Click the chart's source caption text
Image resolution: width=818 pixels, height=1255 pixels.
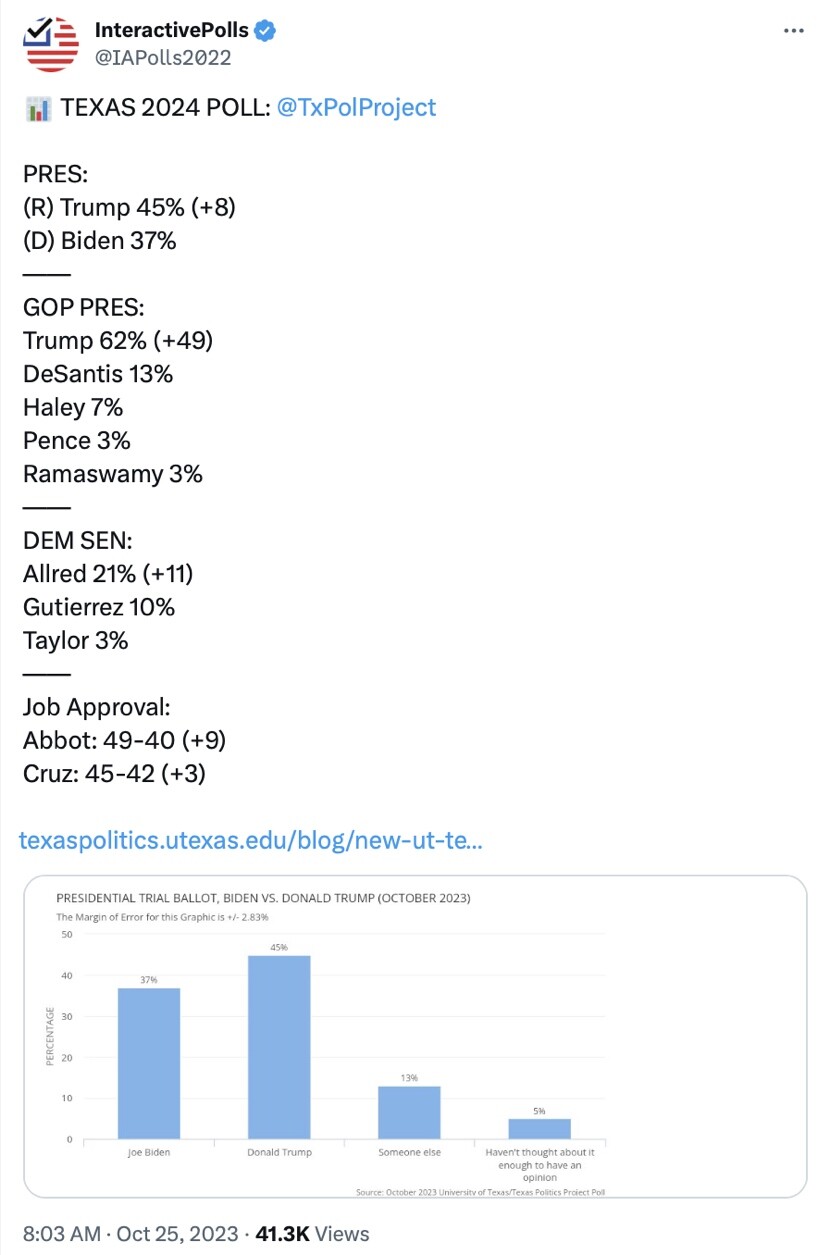tap(481, 1191)
